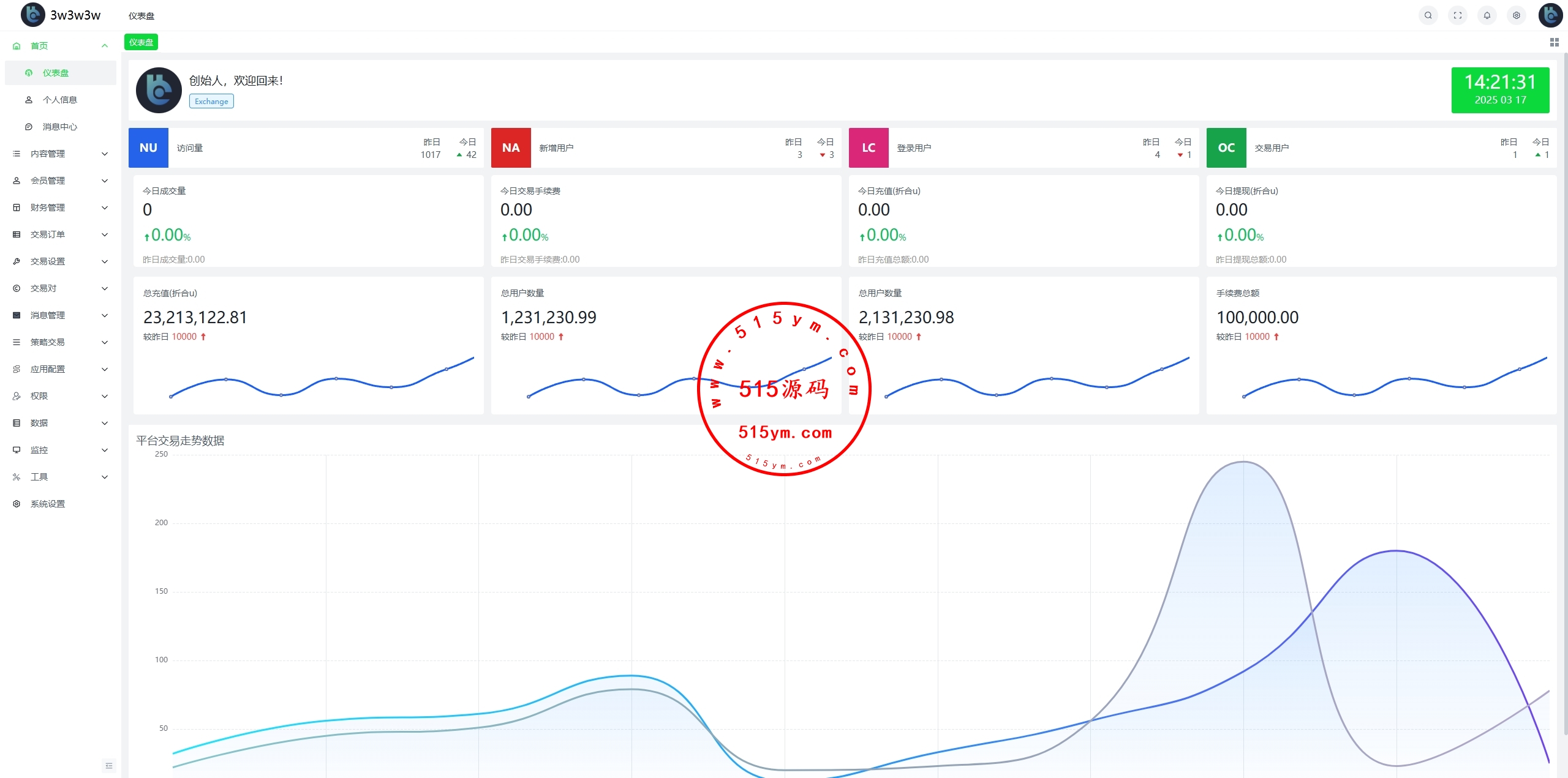1568x778 pixels.
Task: Open 消息中心 menu item
Action: click(59, 127)
